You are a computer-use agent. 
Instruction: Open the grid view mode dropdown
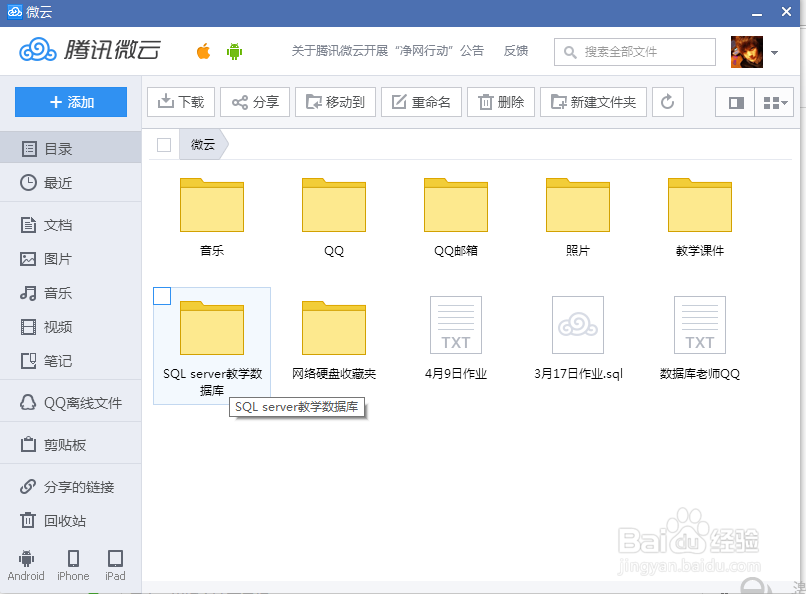click(x=775, y=103)
